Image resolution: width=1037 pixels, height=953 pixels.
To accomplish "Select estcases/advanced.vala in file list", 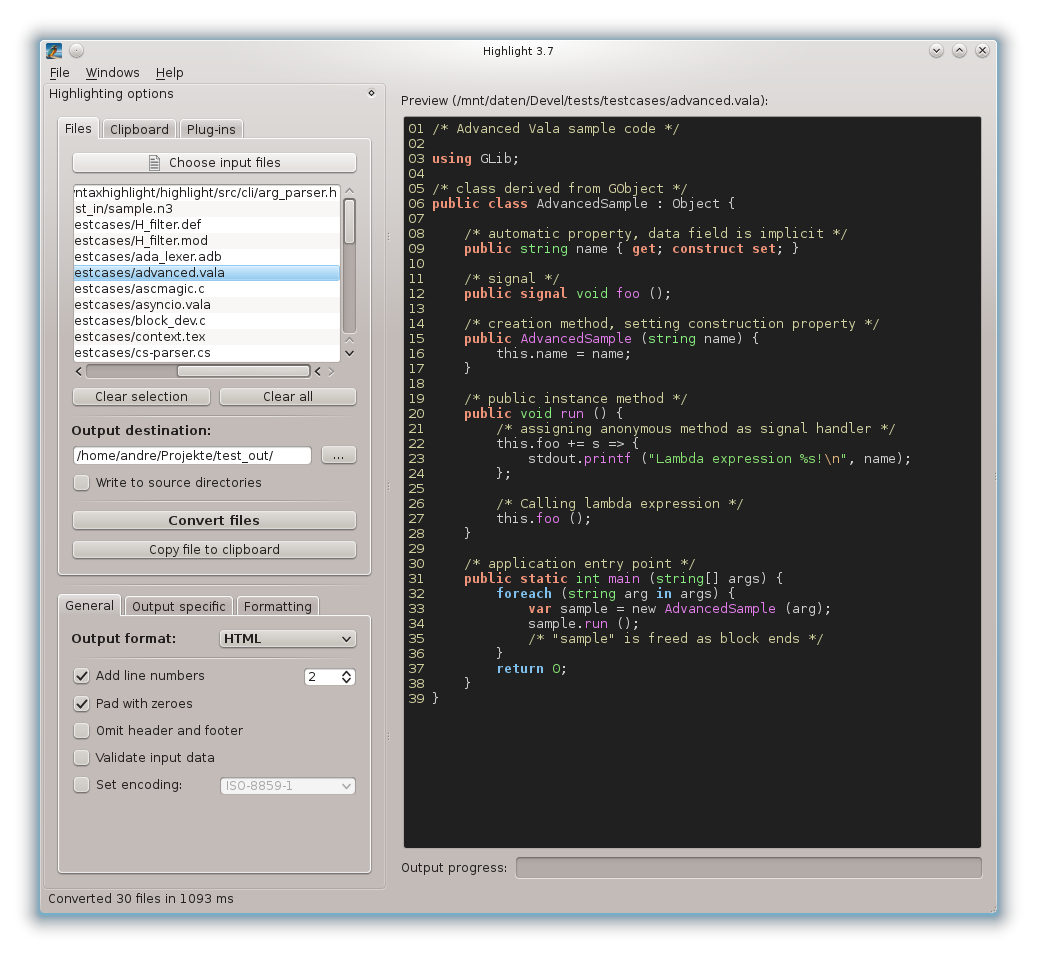I will tap(206, 273).
